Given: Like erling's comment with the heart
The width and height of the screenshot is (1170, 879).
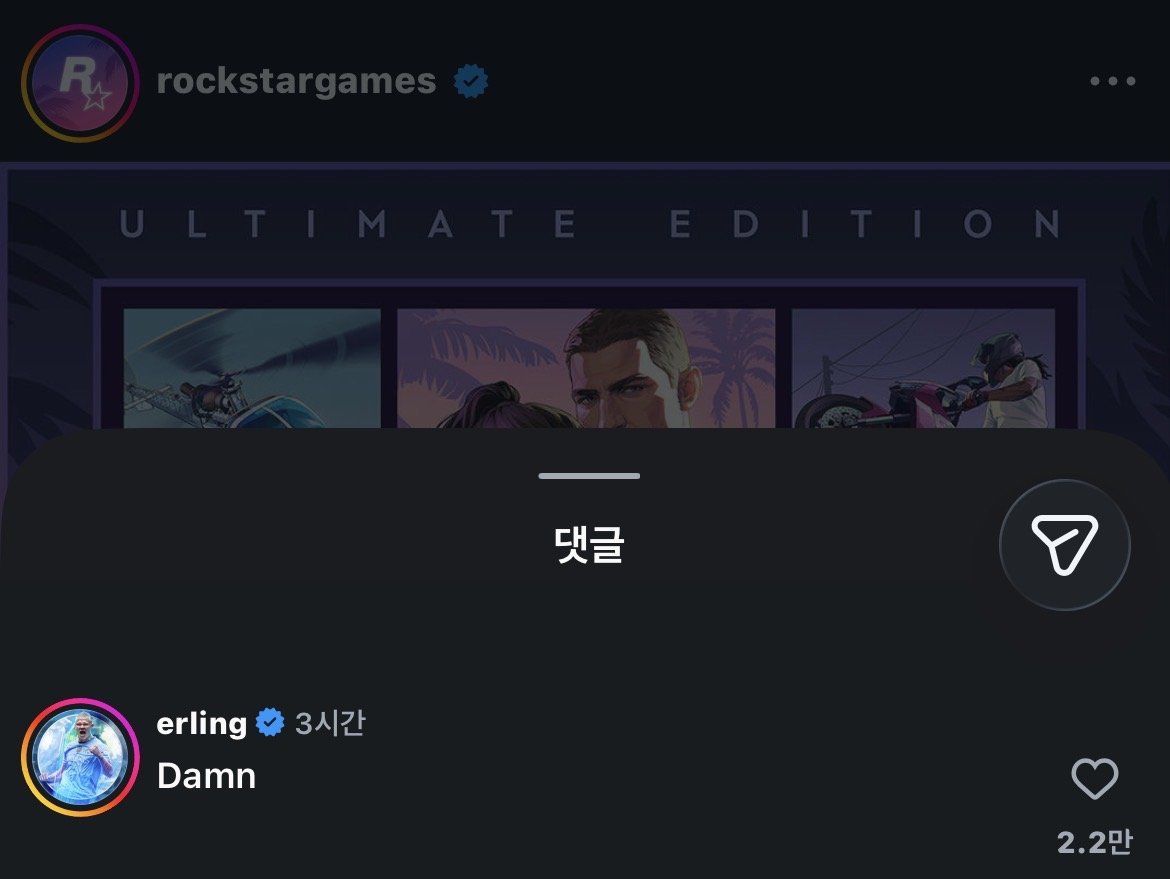Looking at the screenshot, I should (x=1095, y=778).
